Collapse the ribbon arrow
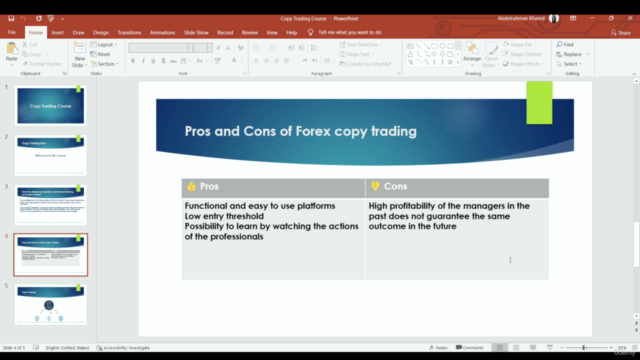The height and width of the screenshot is (360, 640). 634,74
